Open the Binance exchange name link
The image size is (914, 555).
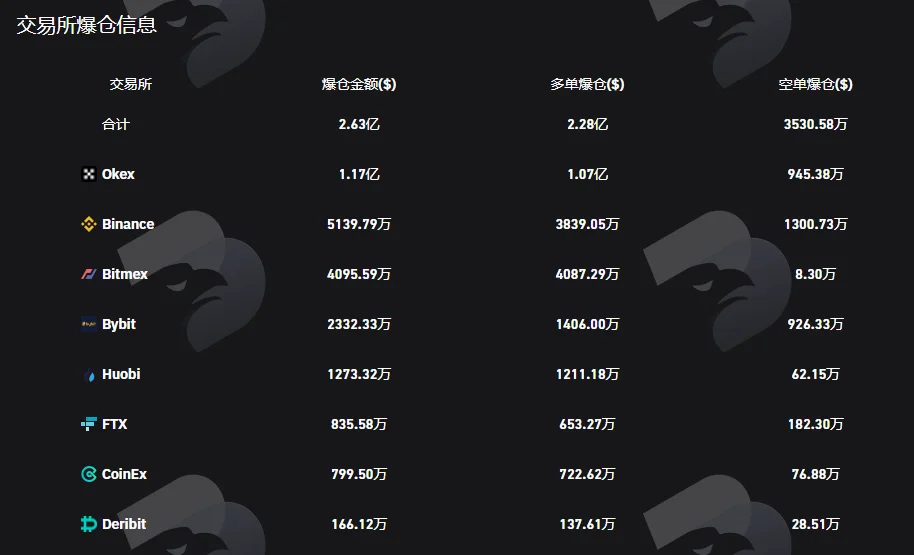[x=128, y=224]
